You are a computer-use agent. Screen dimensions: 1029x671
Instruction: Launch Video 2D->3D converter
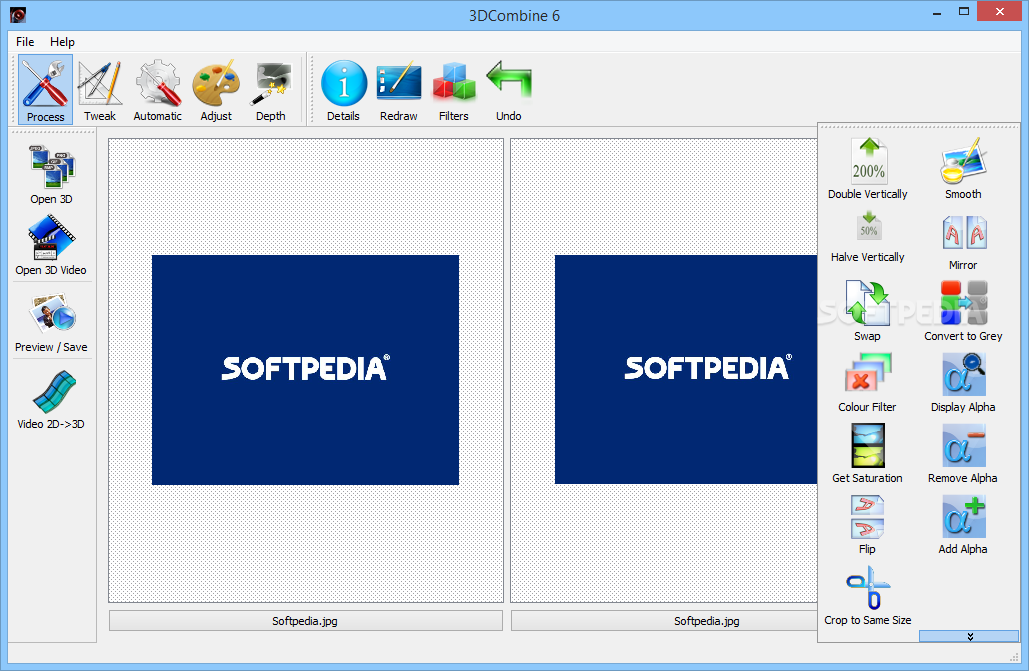pyautogui.click(x=51, y=400)
